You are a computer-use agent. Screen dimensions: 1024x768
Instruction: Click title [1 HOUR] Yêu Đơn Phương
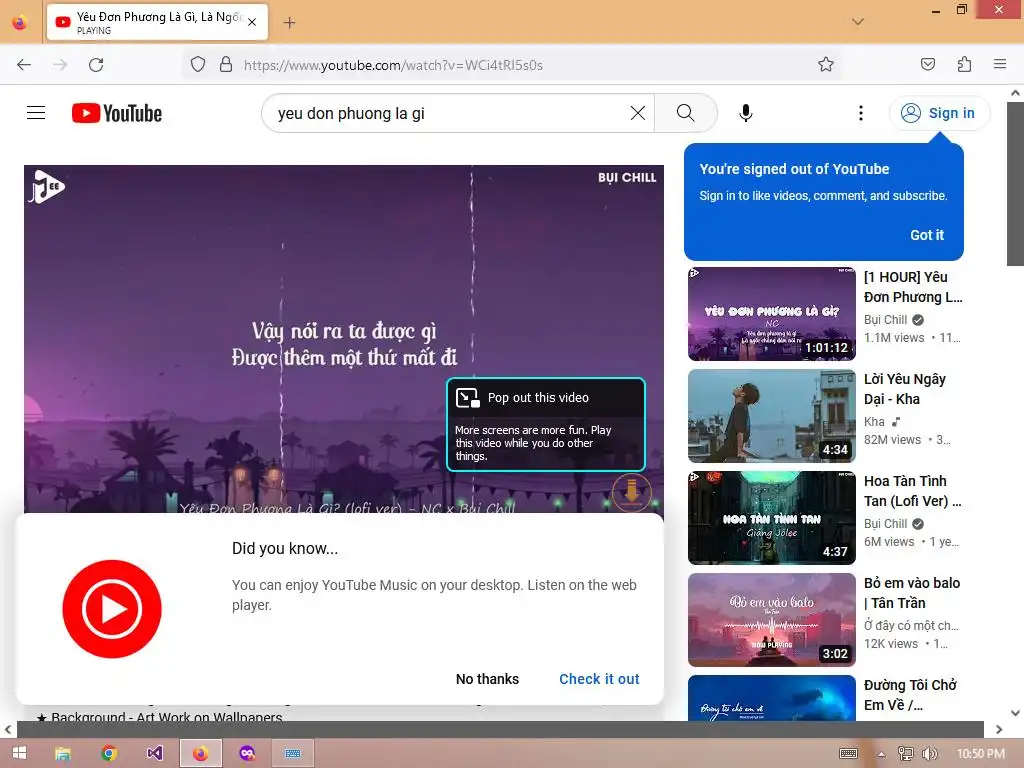coord(913,287)
